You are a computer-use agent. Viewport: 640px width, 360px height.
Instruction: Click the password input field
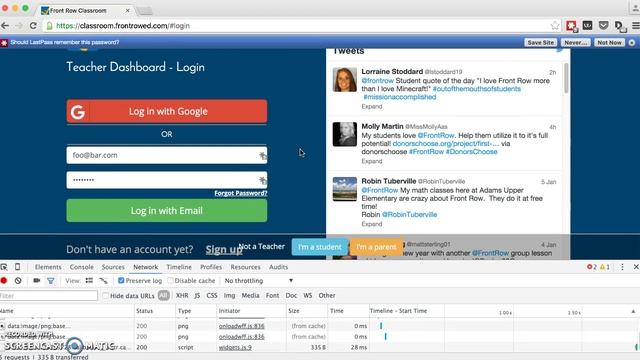[x=167, y=180]
